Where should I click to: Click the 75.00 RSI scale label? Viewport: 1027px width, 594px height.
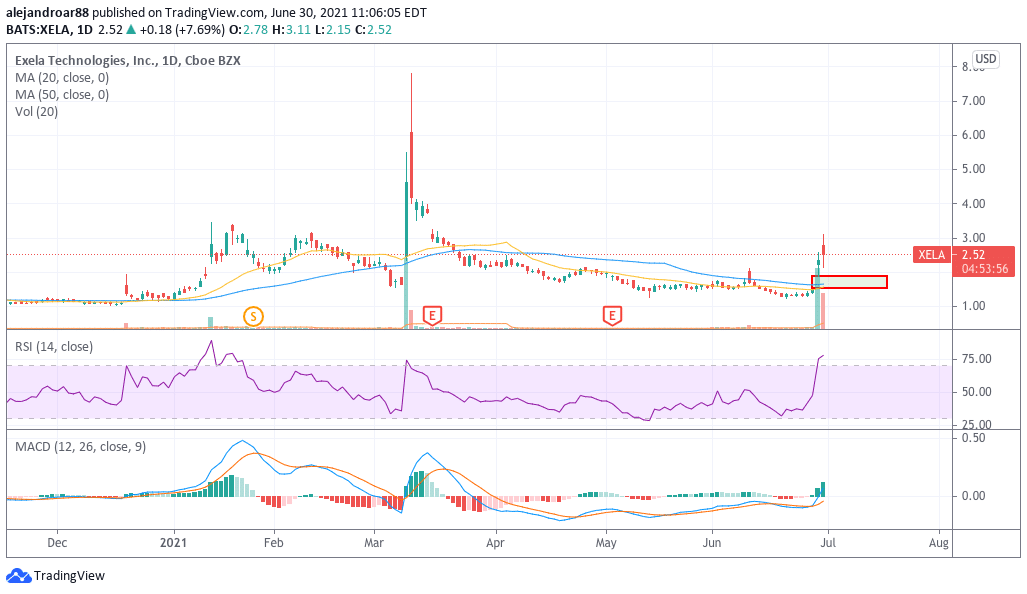pos(977,359)
